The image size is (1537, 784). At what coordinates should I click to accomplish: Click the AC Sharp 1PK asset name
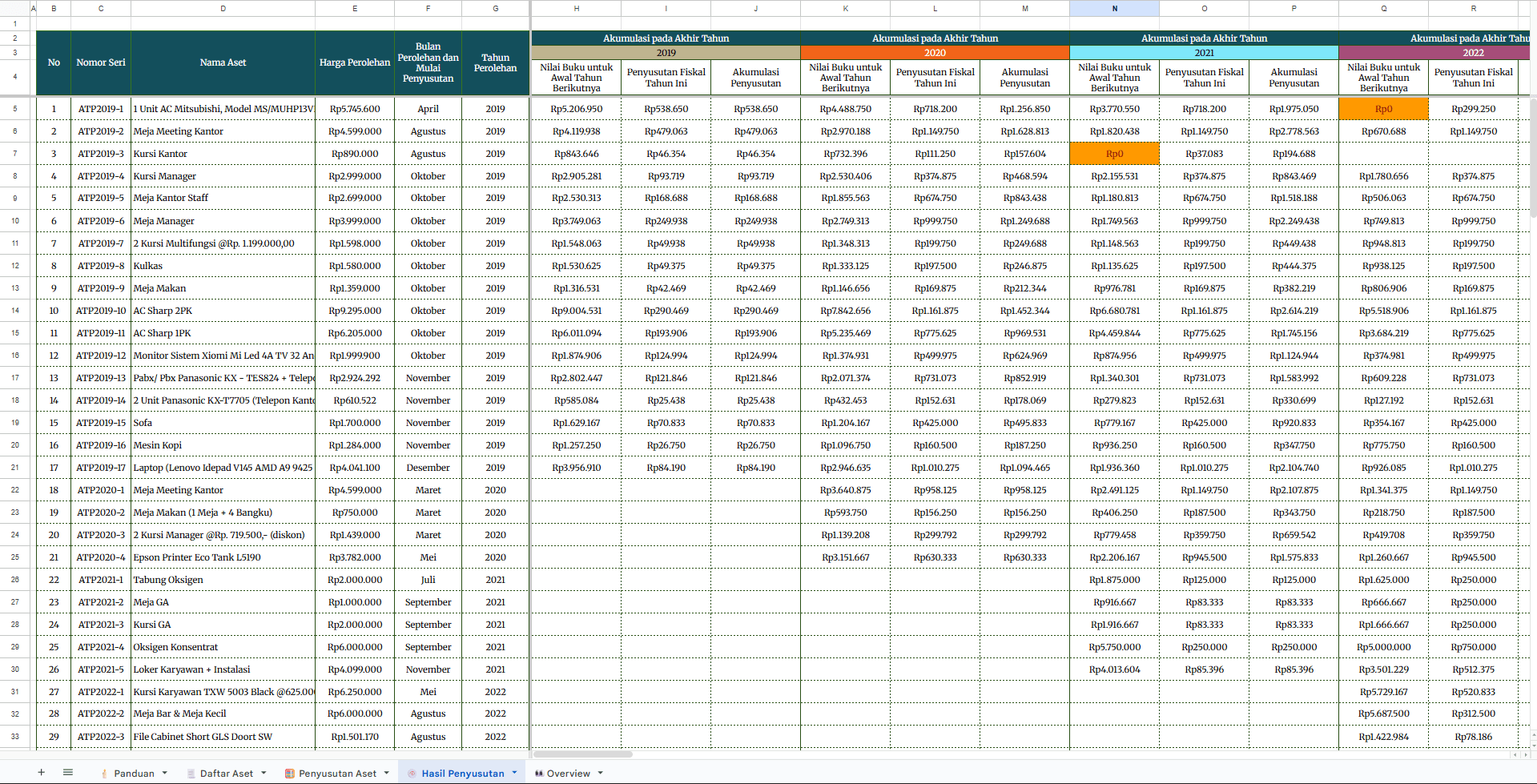[x=223, y=332]
